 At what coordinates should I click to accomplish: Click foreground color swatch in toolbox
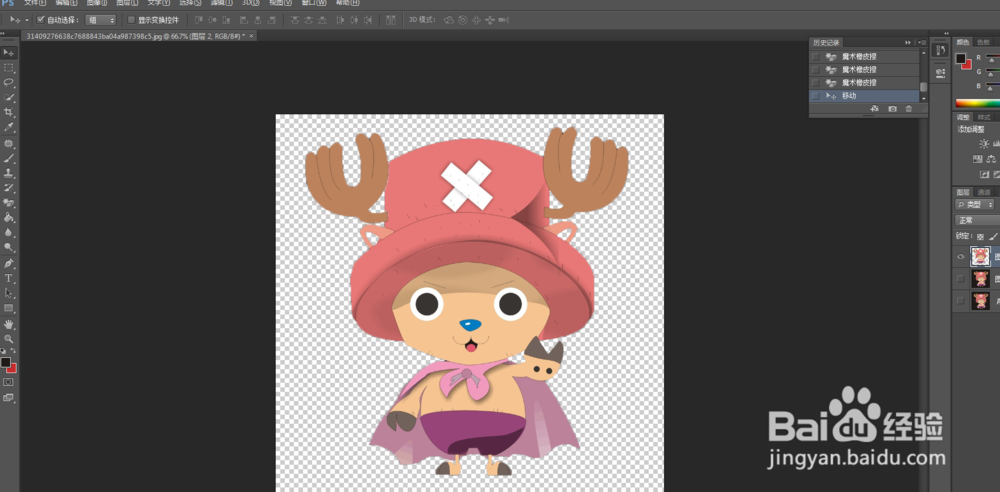click(6, 362)
